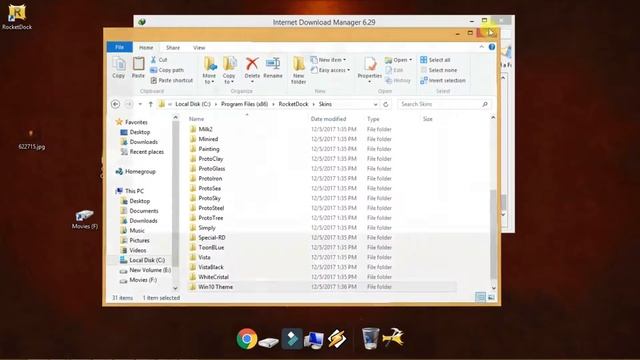The image size is (640, 360).
Task: Open the address bar history dropdown
Action: pos(375,104)
